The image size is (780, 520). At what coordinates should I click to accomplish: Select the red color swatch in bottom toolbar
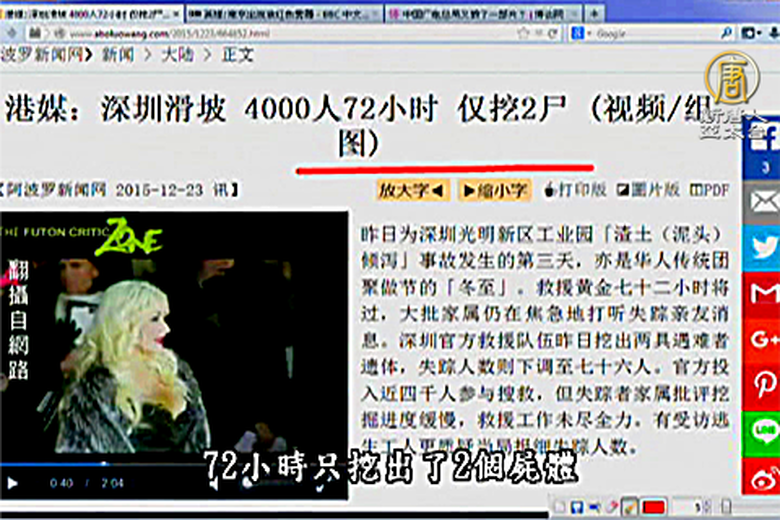pyautogui.click(x=654, y=506)
